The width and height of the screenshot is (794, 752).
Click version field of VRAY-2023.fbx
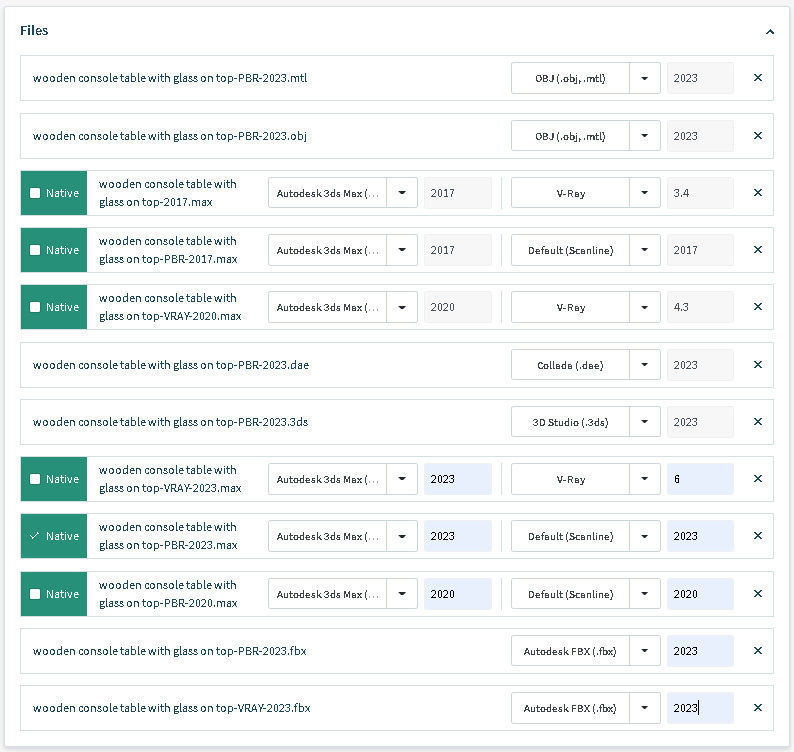tap(700, 708)
